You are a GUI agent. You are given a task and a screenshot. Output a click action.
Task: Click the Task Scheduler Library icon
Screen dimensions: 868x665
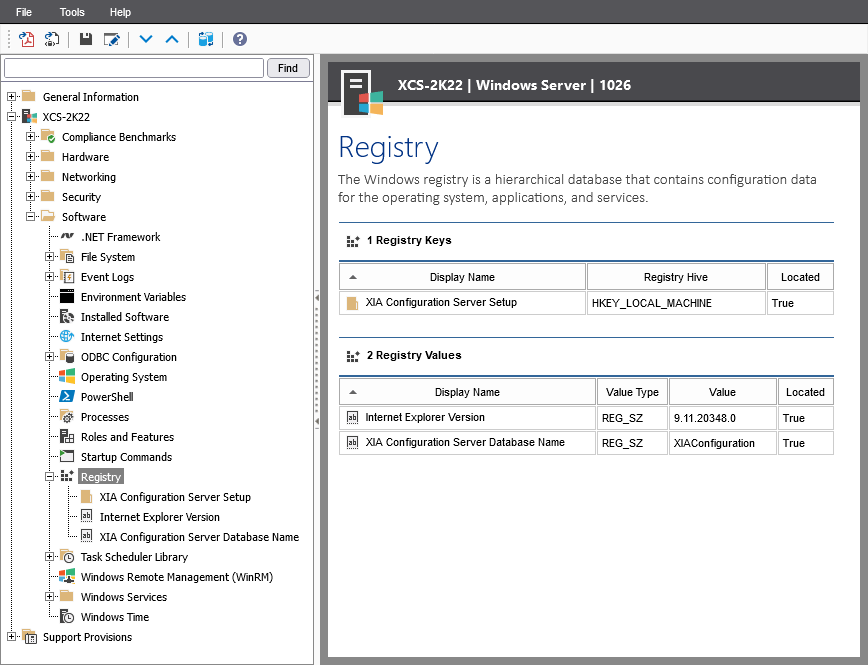click(67, 556)
